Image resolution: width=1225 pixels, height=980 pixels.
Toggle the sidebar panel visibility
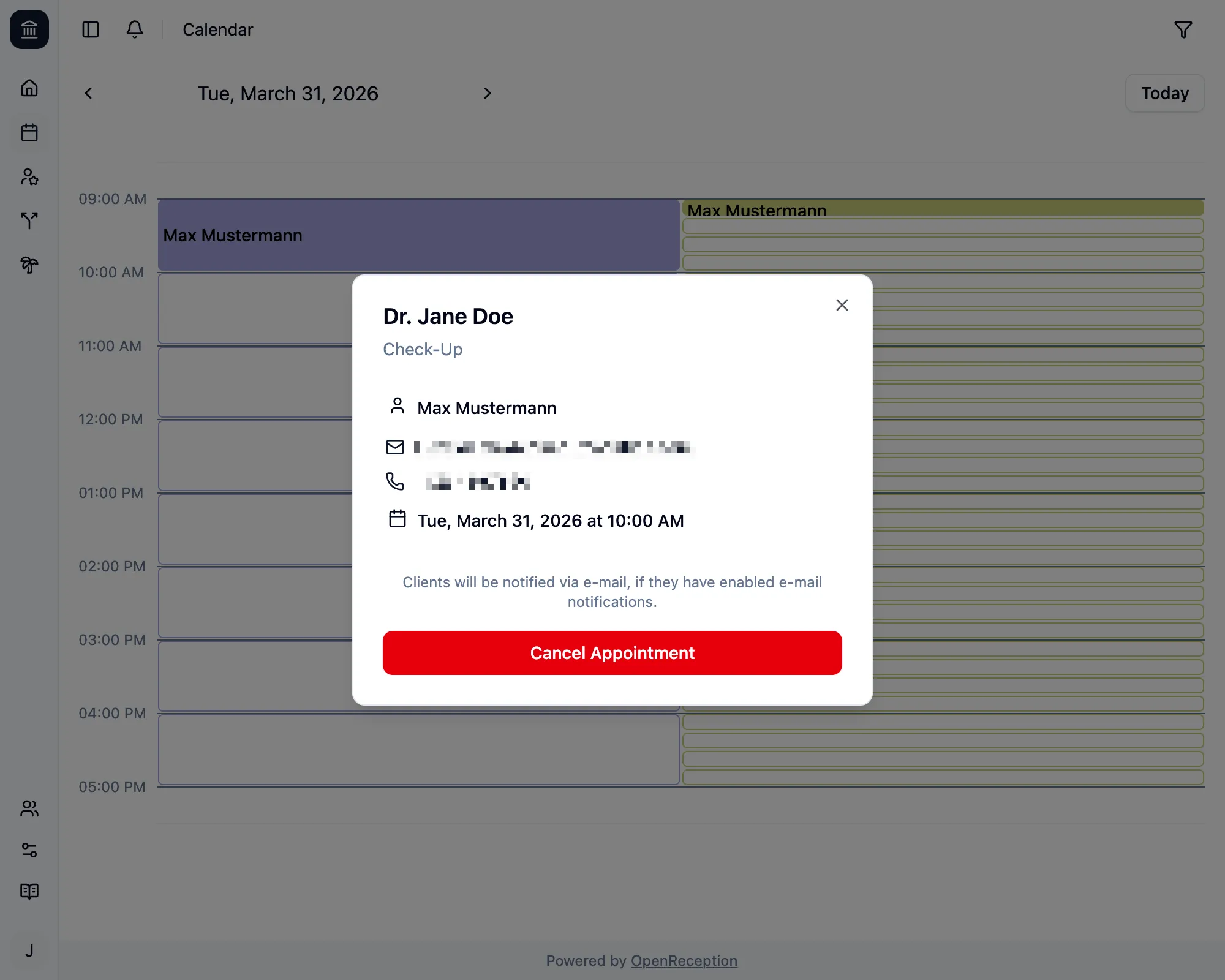(x=91, y=29)
